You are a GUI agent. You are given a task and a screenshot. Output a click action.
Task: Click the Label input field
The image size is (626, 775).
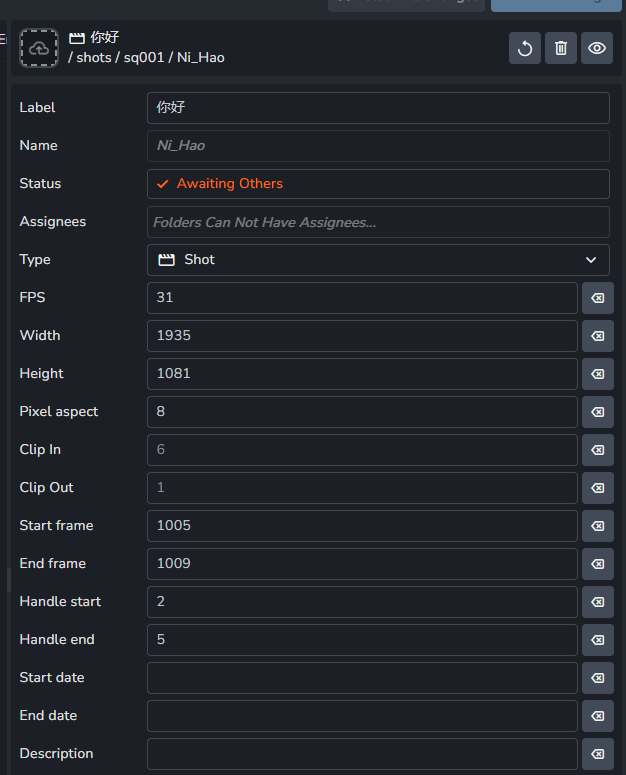[x=378, y=108]
